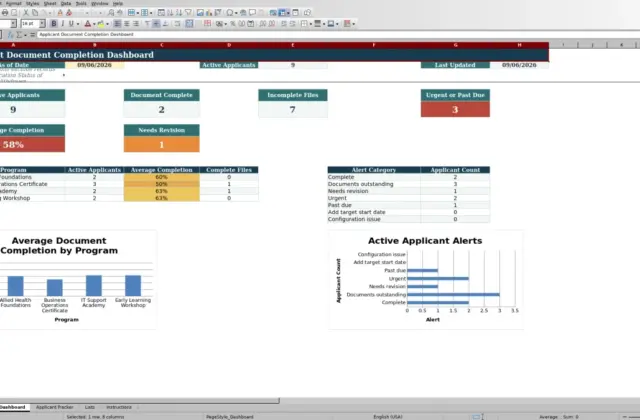Open the Styles menu

tap(32, 3)
